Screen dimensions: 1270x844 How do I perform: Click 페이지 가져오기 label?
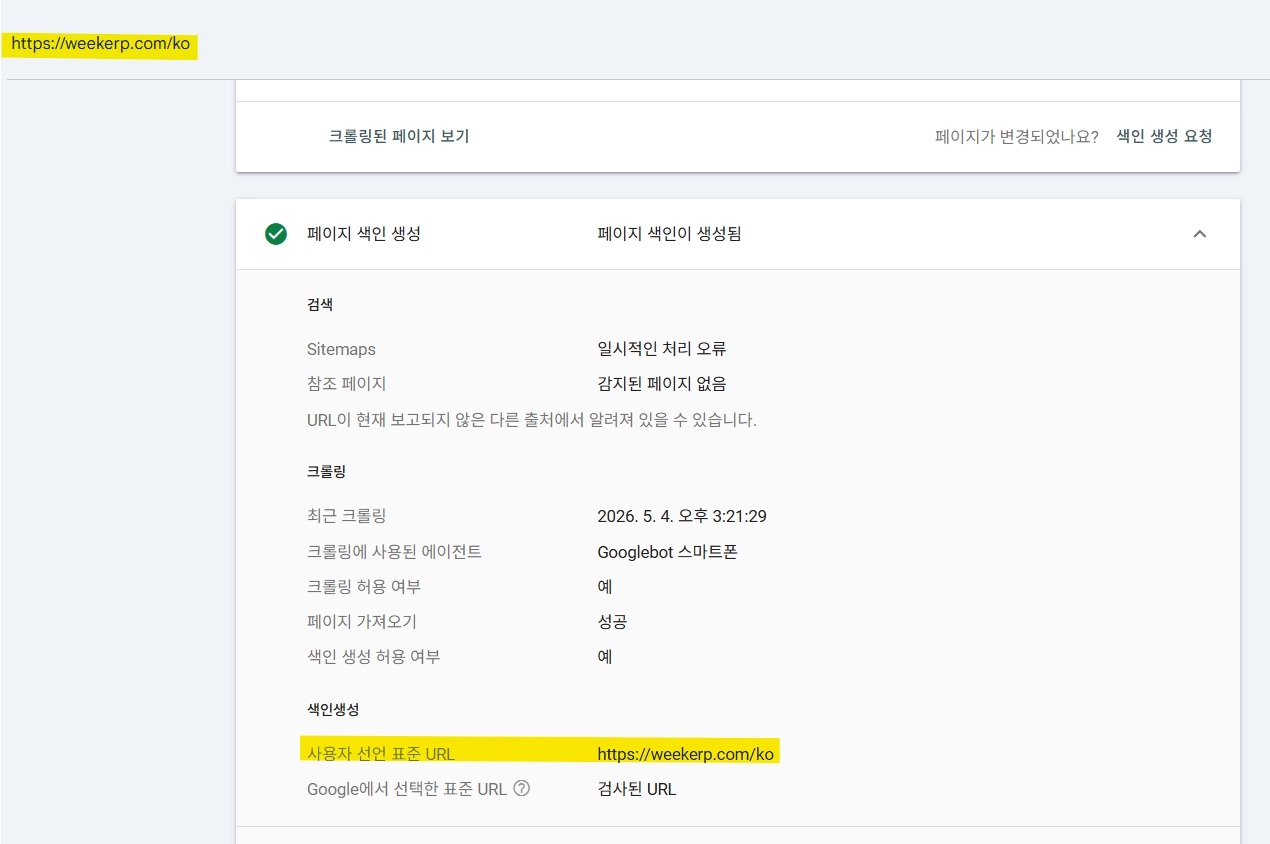coord(361,622)
